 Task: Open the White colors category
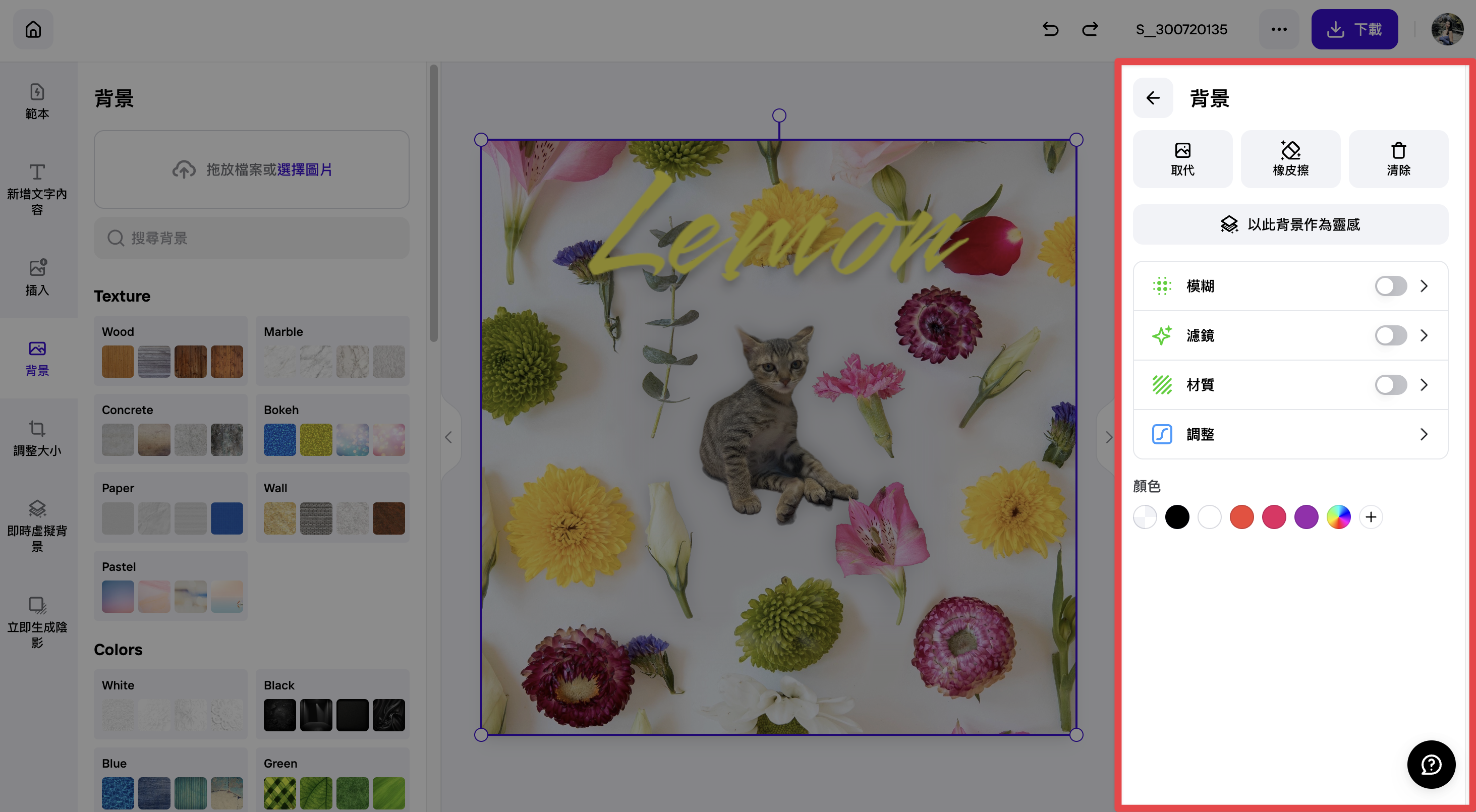tap(171, 704)
